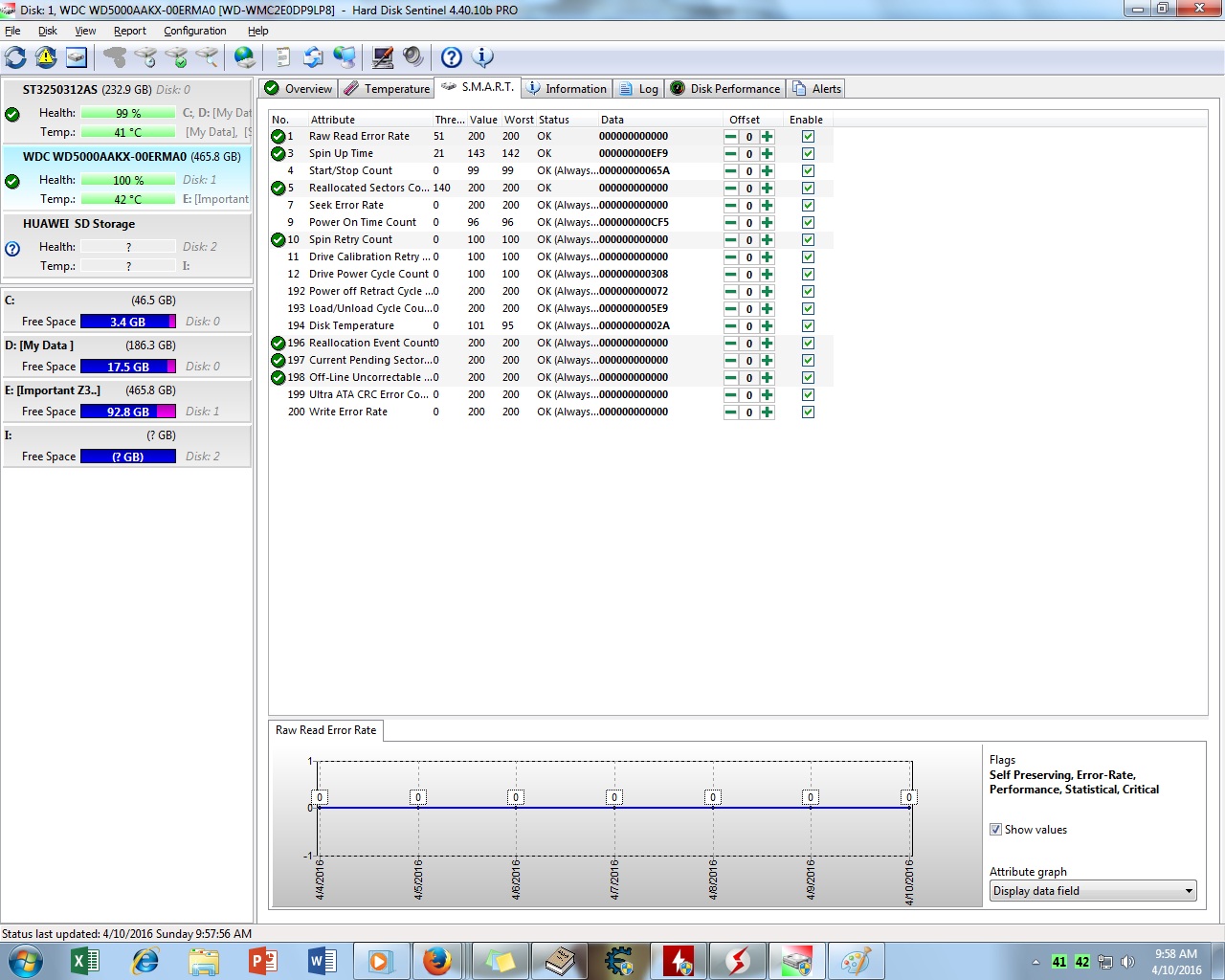Uncheck Enable for Power On Time Count

point(808,223)
